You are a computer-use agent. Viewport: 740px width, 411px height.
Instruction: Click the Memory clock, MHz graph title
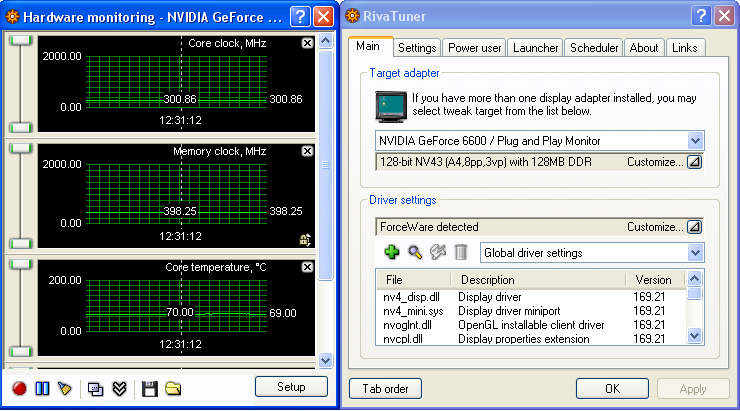[219, 151]
